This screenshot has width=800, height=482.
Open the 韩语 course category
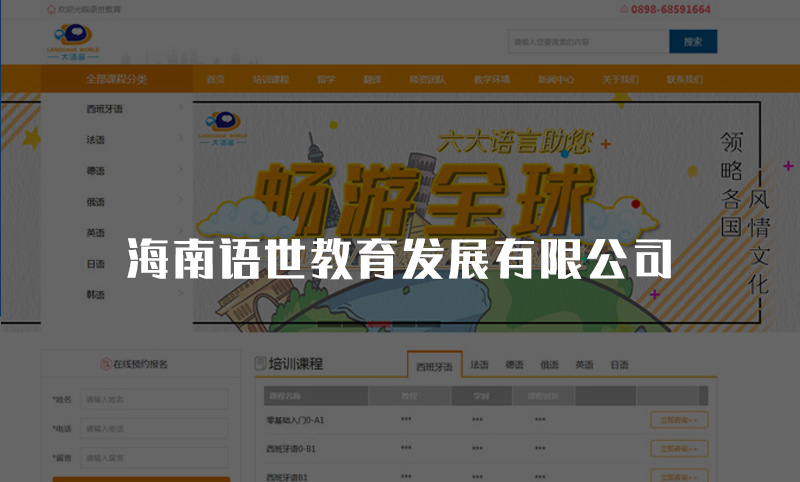(96, 295)
